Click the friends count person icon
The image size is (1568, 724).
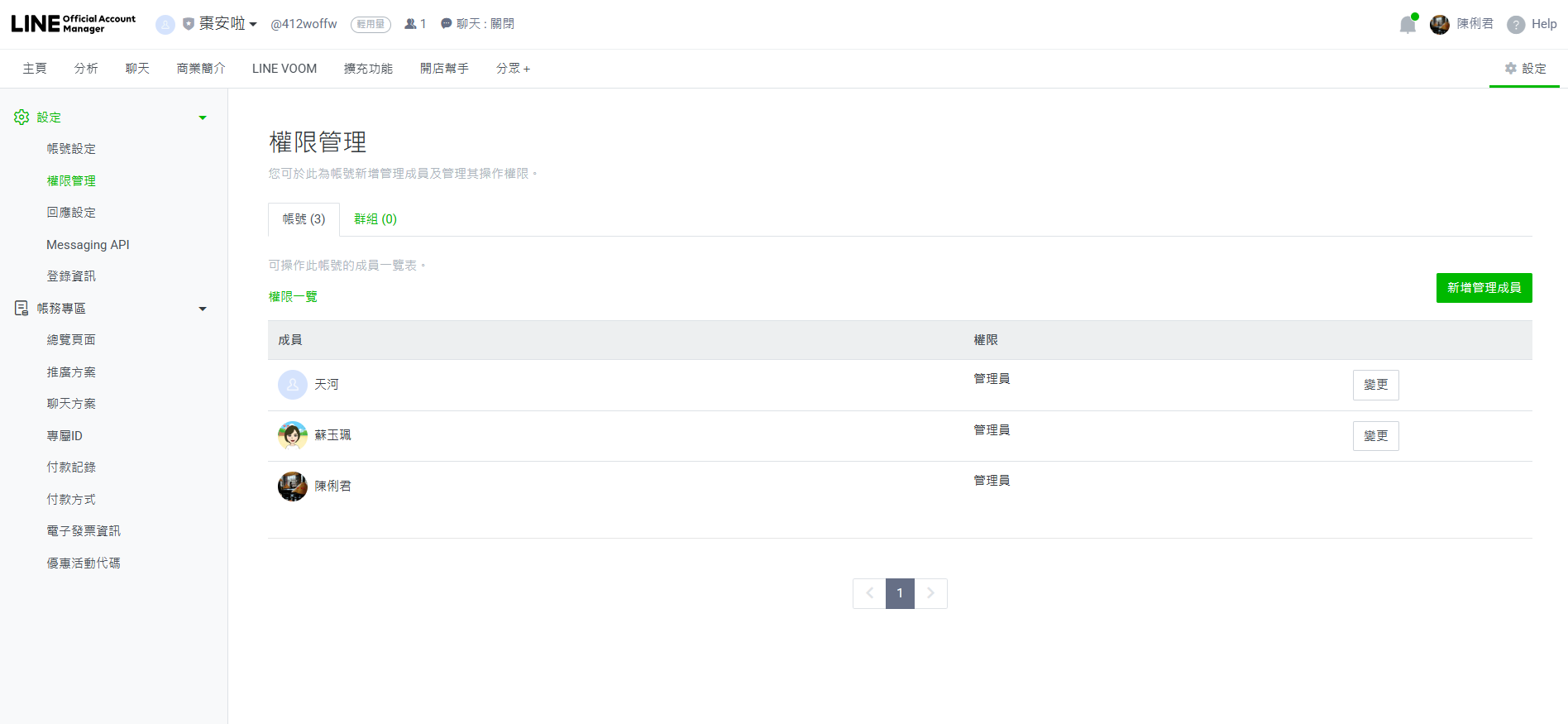coord(410,24)
